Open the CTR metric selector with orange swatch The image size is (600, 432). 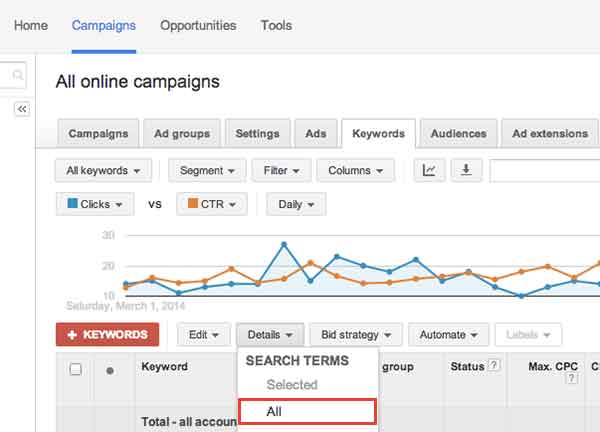click(x=212, y=204)
